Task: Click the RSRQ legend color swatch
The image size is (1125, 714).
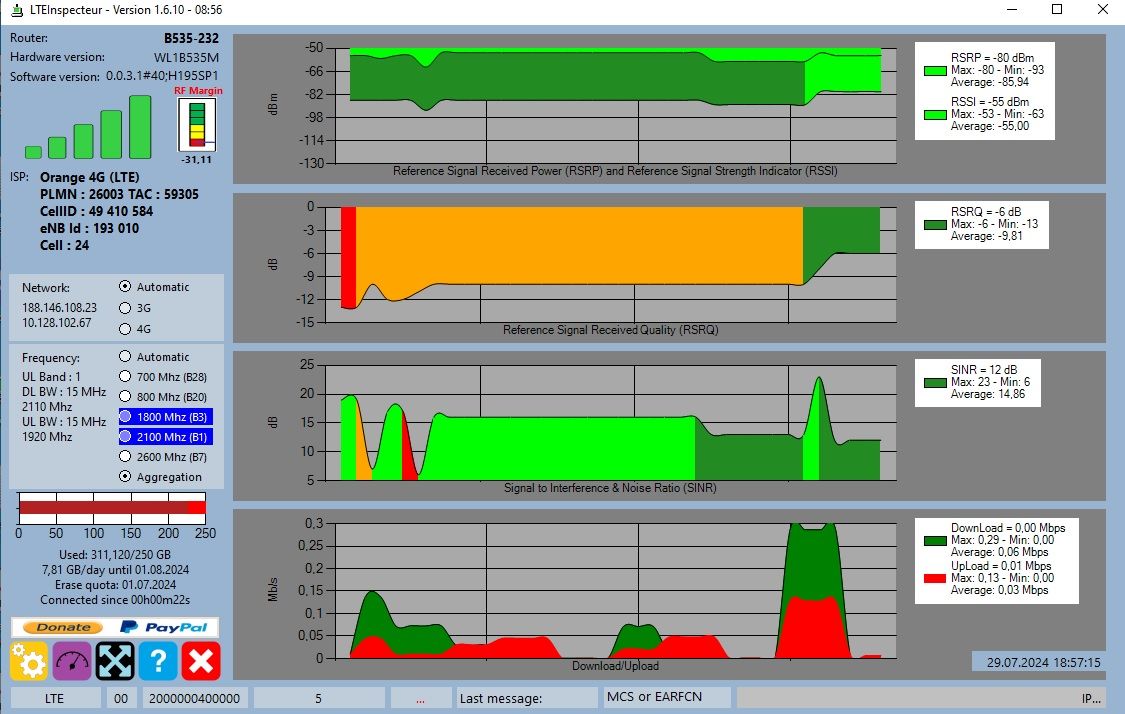Action: pyautogui.click(x=935, y=225)
